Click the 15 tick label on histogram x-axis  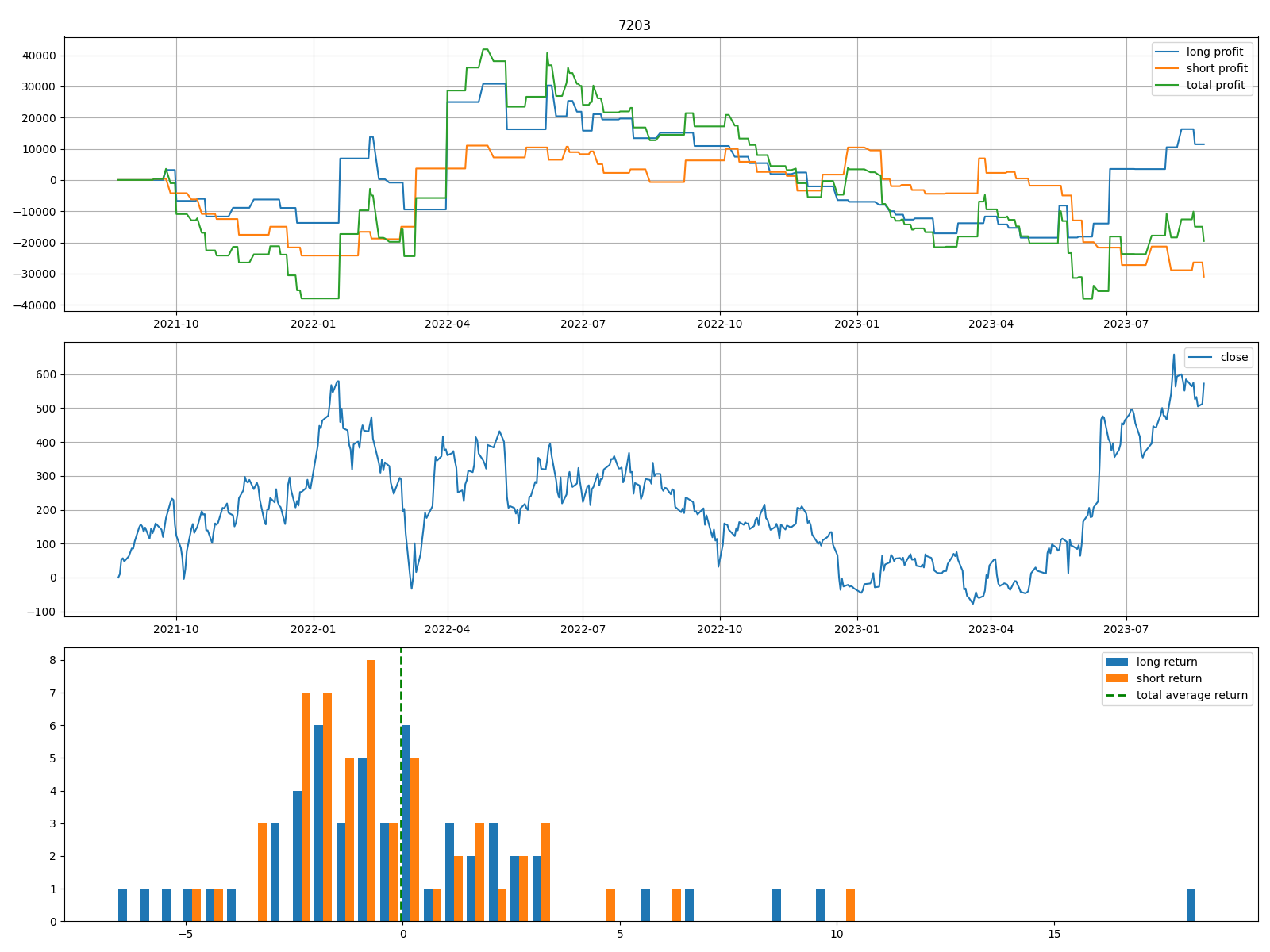1053,935
